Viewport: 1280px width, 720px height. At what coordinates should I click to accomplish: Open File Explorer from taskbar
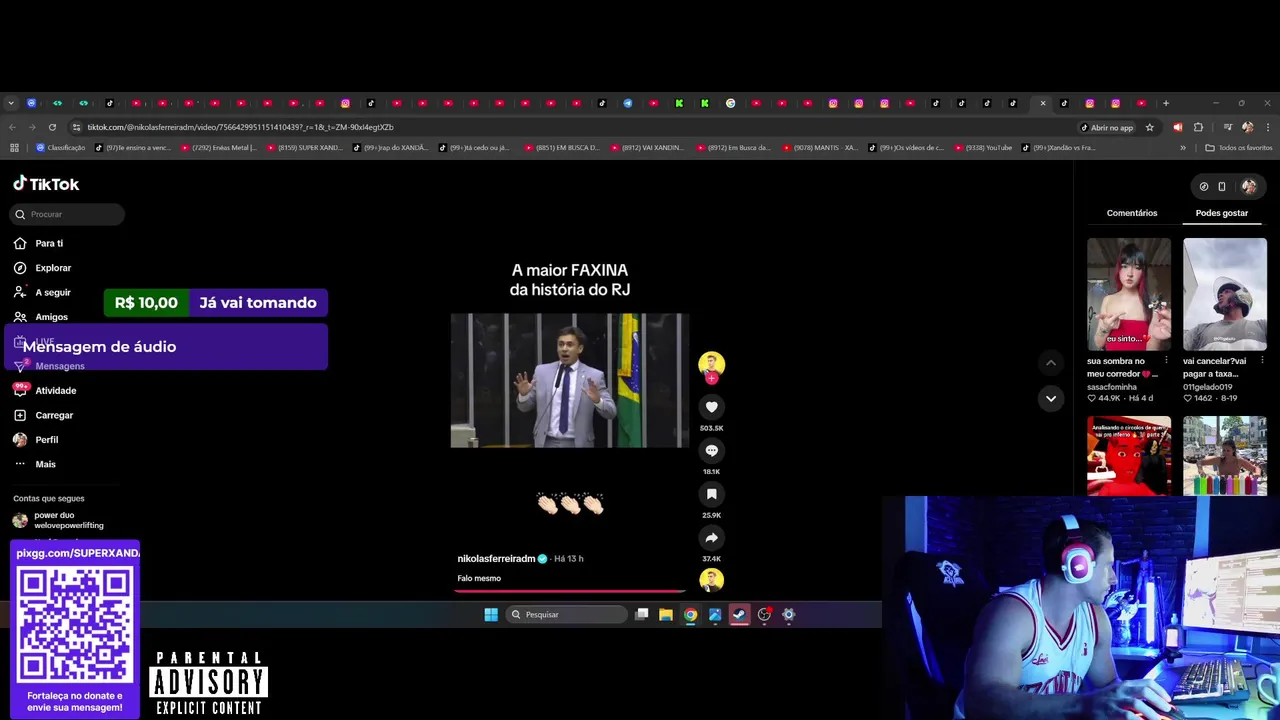click(x=666, y=615)
